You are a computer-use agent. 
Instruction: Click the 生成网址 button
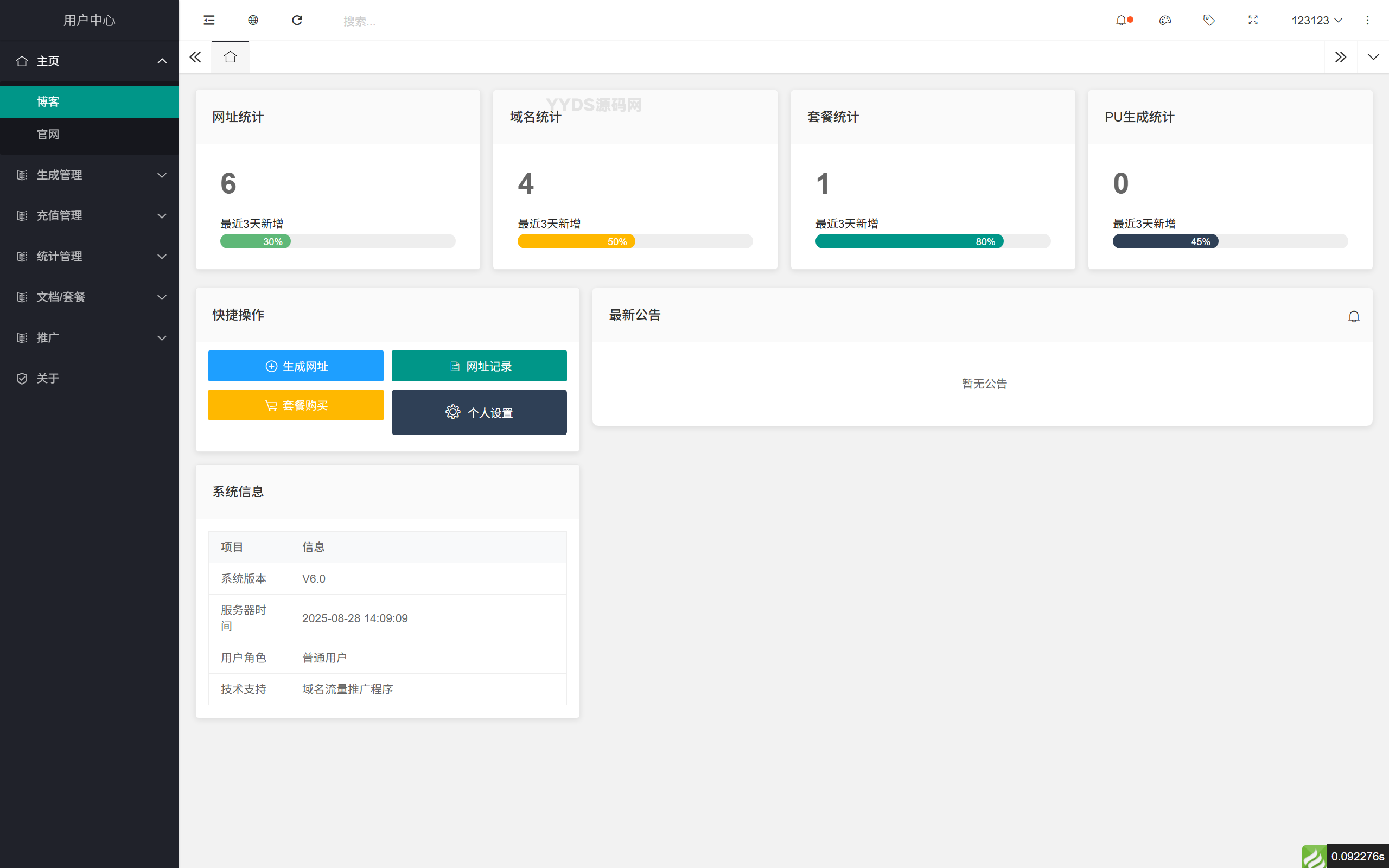296,366
